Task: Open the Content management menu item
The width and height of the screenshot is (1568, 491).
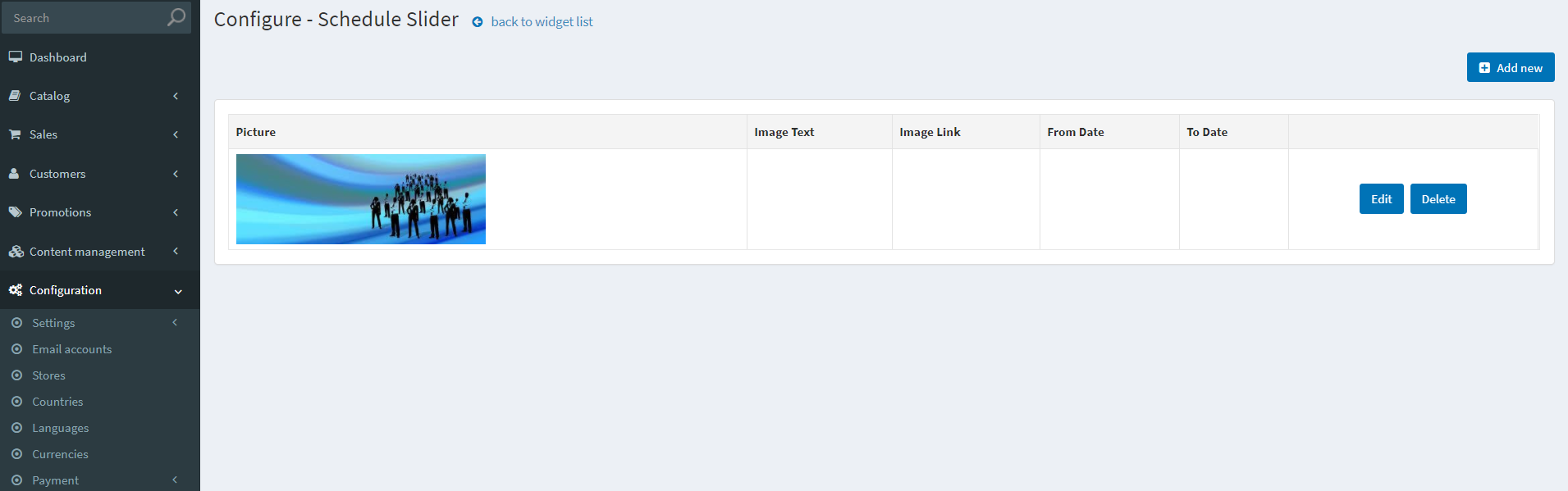Action: 100,252
